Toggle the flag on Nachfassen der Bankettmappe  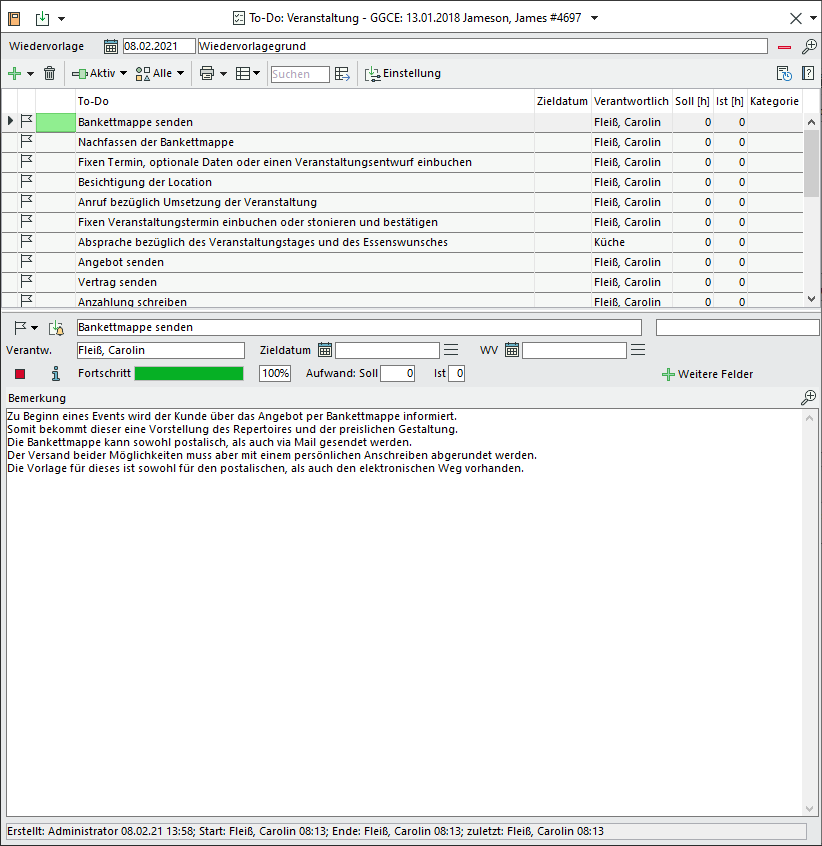pyautogui.click(x=26, y=142)
